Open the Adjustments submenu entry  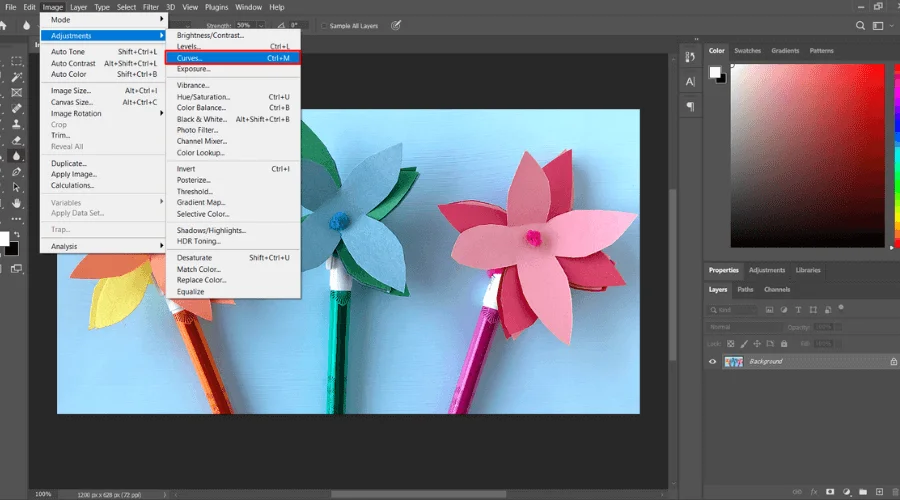coord(103,36)
